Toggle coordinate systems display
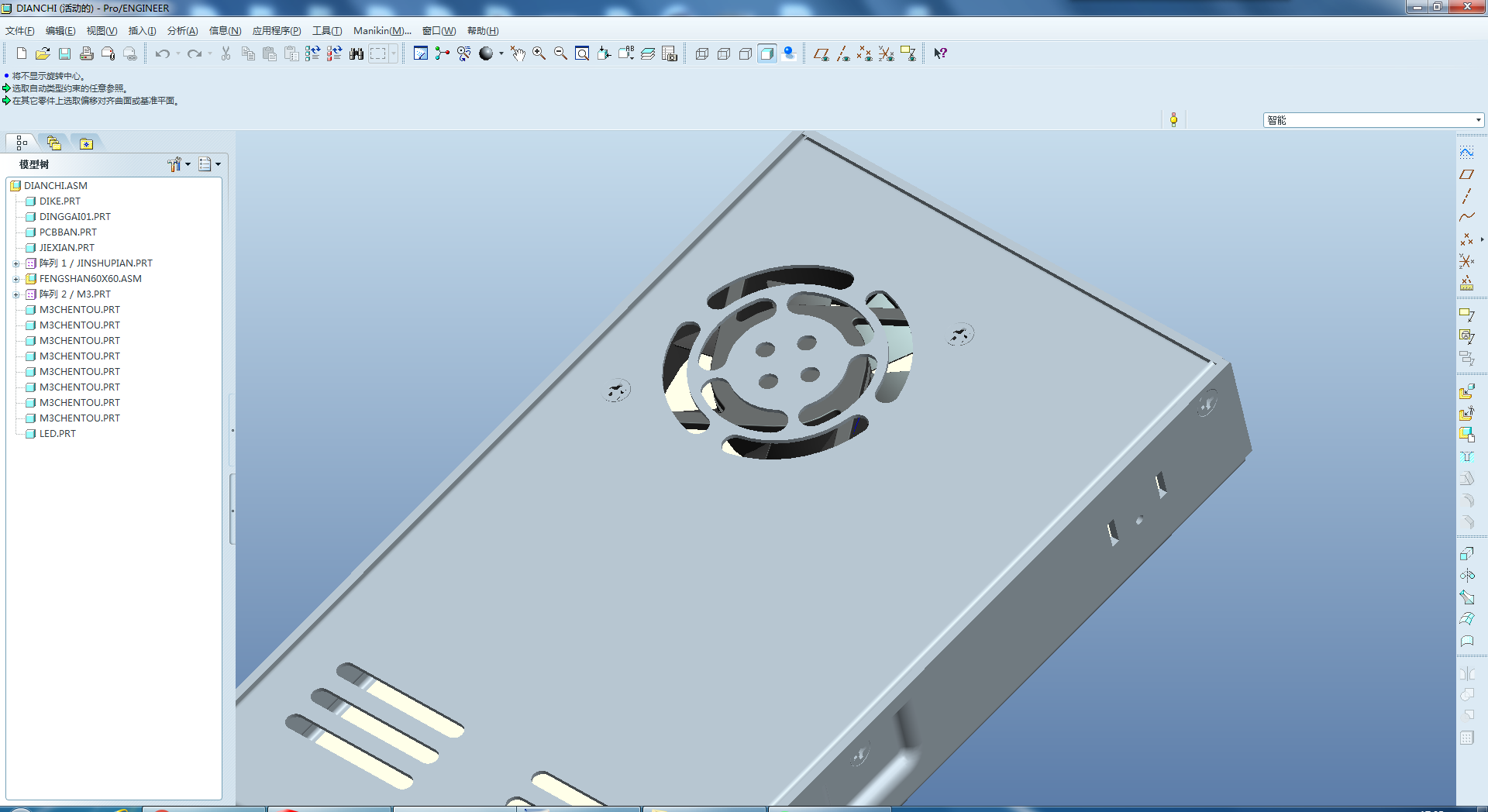 [x=887, y=53]
